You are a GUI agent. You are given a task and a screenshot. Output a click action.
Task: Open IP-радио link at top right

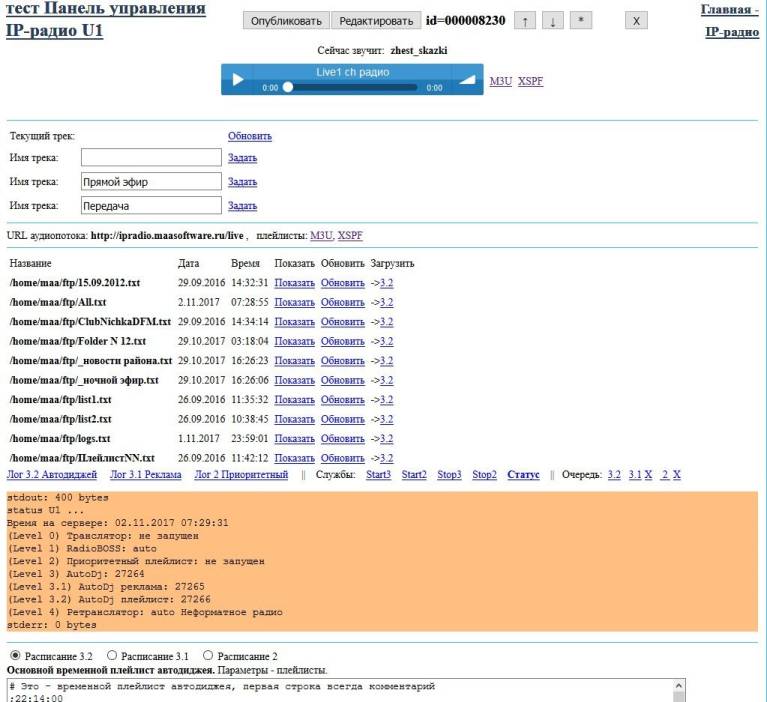coord(732,32)
